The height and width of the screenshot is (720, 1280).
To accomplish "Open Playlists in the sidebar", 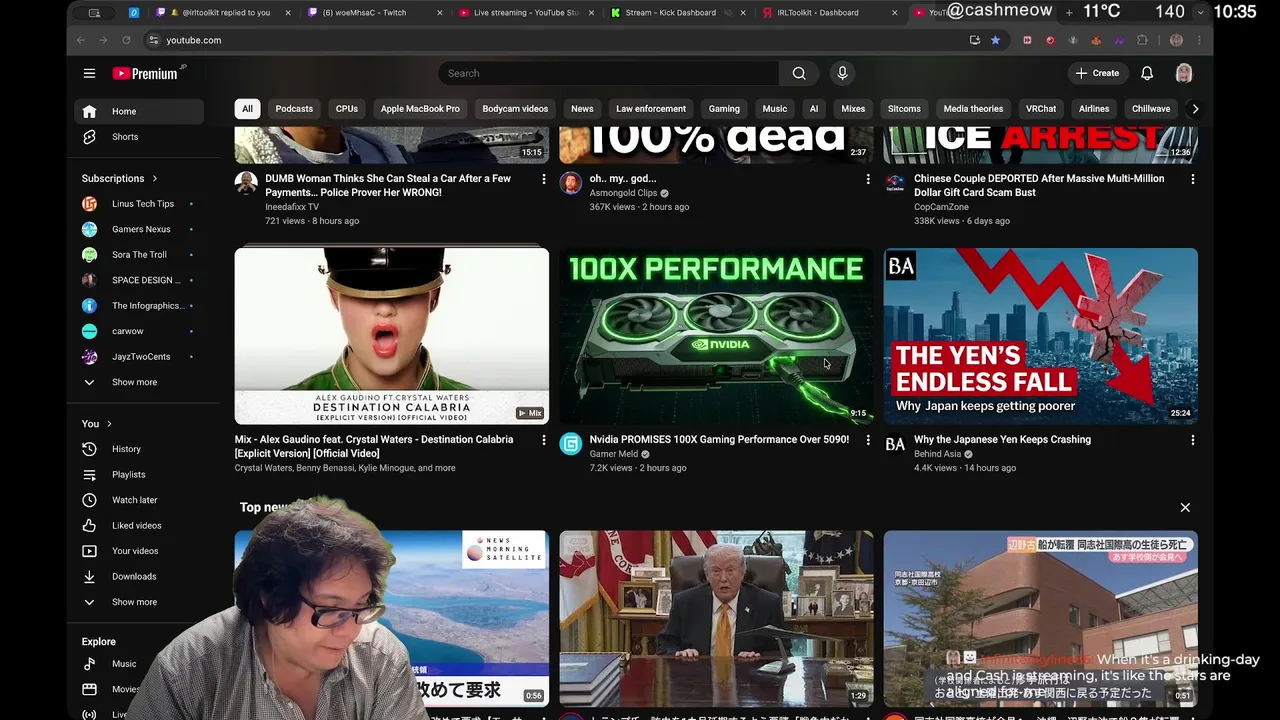I will [x=139, y=474].
